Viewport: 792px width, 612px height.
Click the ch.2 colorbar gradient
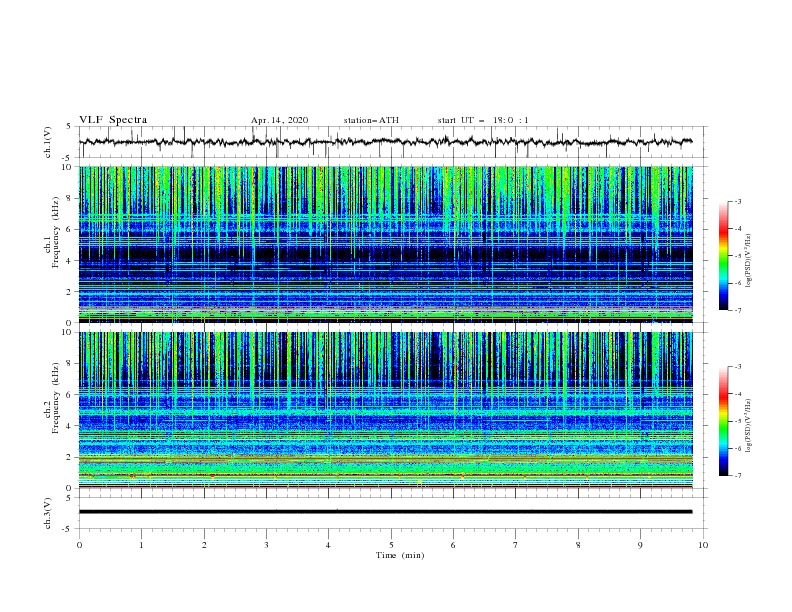click(x=723, y=421)
